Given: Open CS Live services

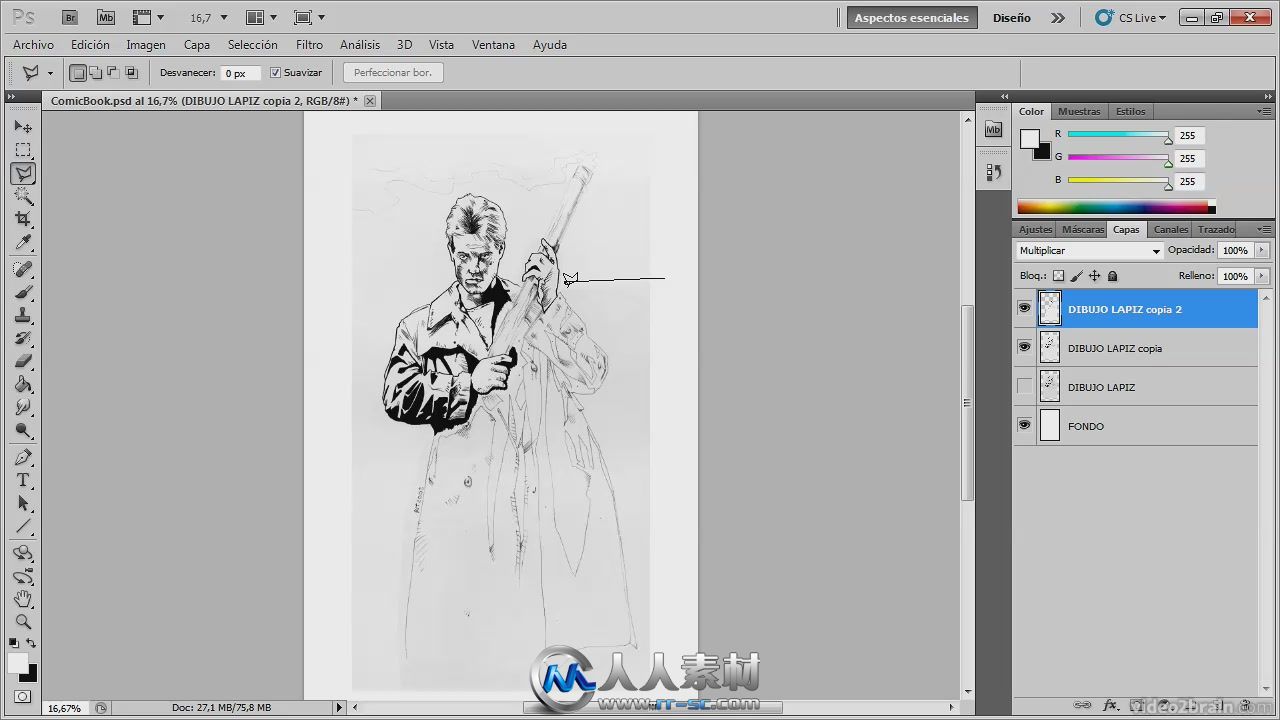Looking at the screenshot, I should click(x=1131, y=18).
